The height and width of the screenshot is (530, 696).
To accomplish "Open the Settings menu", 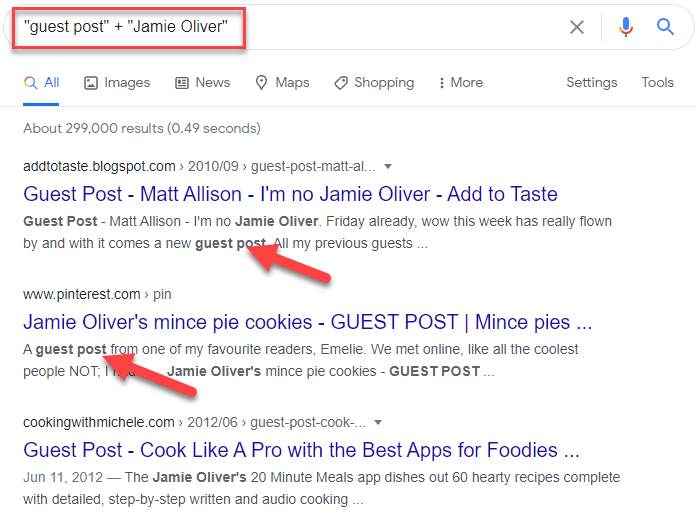I will coord(592,83).
